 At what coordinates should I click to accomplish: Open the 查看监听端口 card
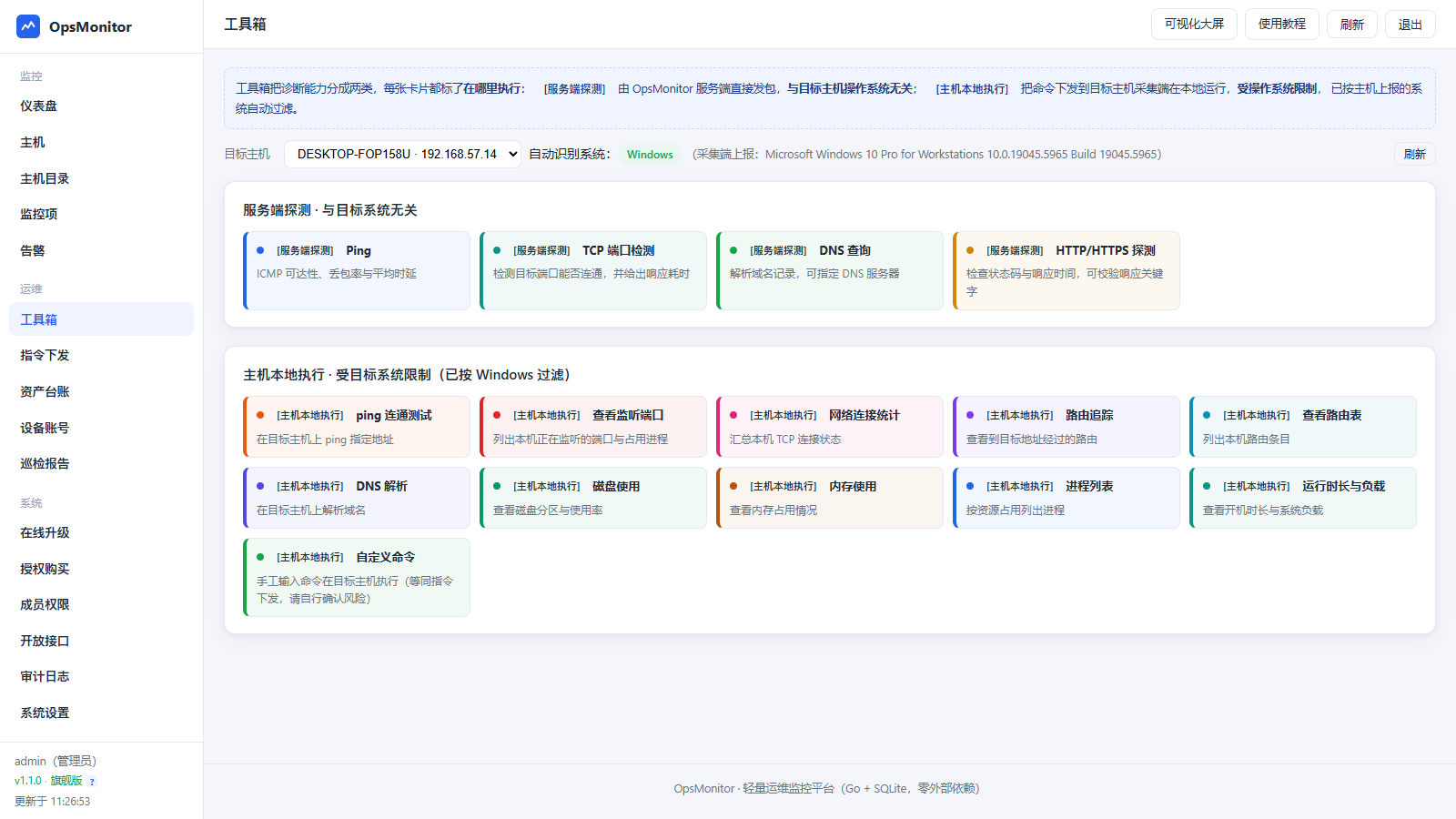pos(593,427)
